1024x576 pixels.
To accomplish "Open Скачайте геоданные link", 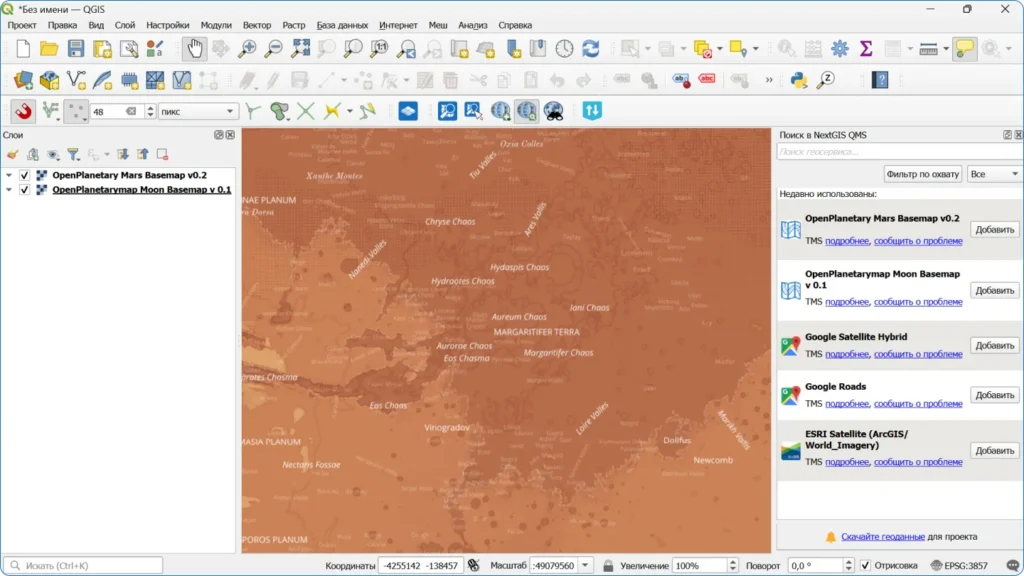I will pyautogui.click(x=882, y=537).
